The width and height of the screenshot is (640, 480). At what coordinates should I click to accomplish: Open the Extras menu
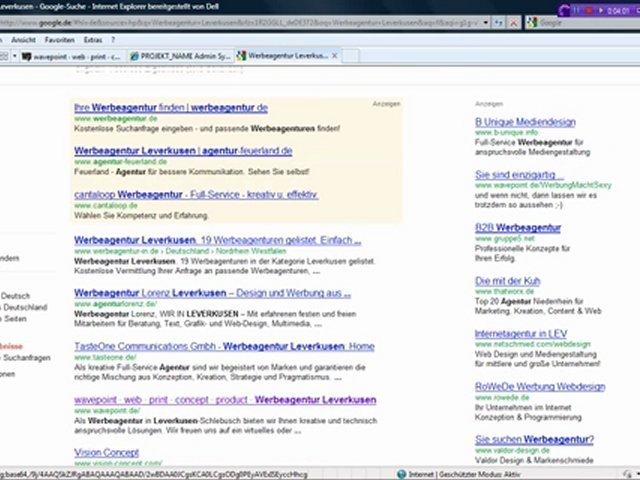point(93,40)
